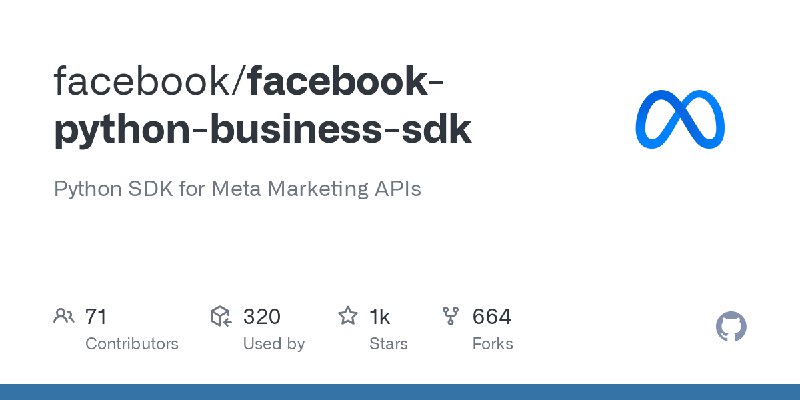Click the 320 used-by count
800x400 pixels.
pyautogui.click(x=262, y=317)
